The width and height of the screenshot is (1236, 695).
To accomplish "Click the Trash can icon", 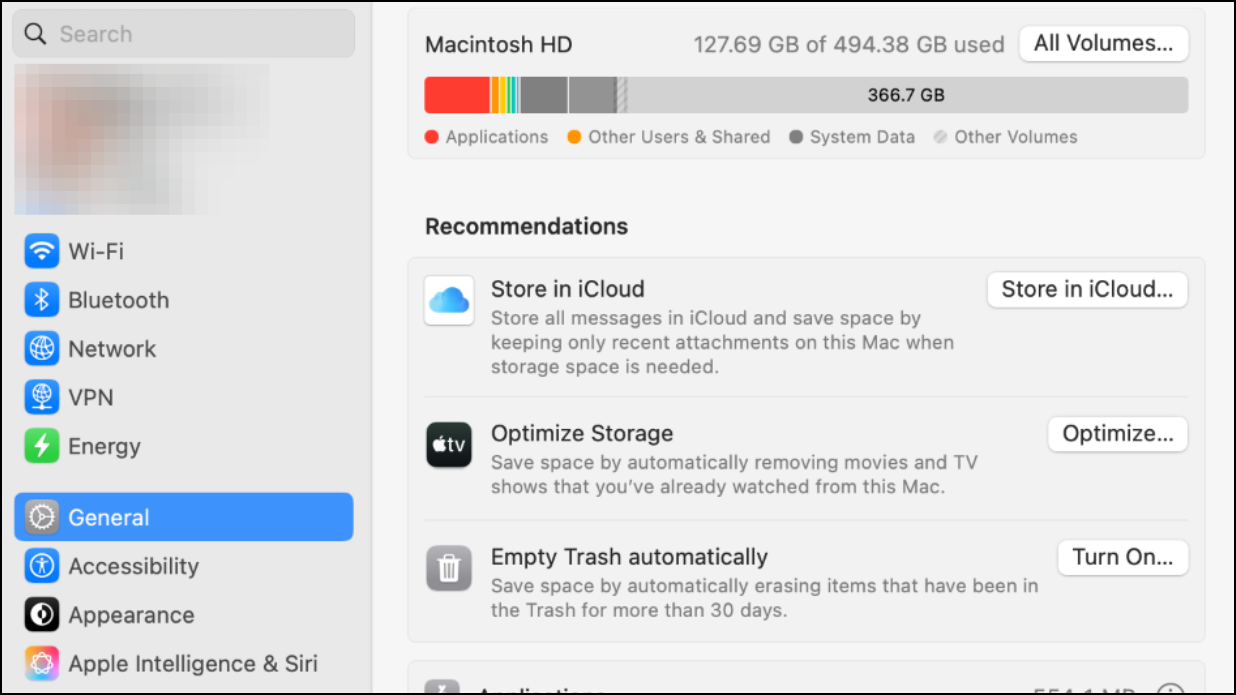I will [449, 569].
